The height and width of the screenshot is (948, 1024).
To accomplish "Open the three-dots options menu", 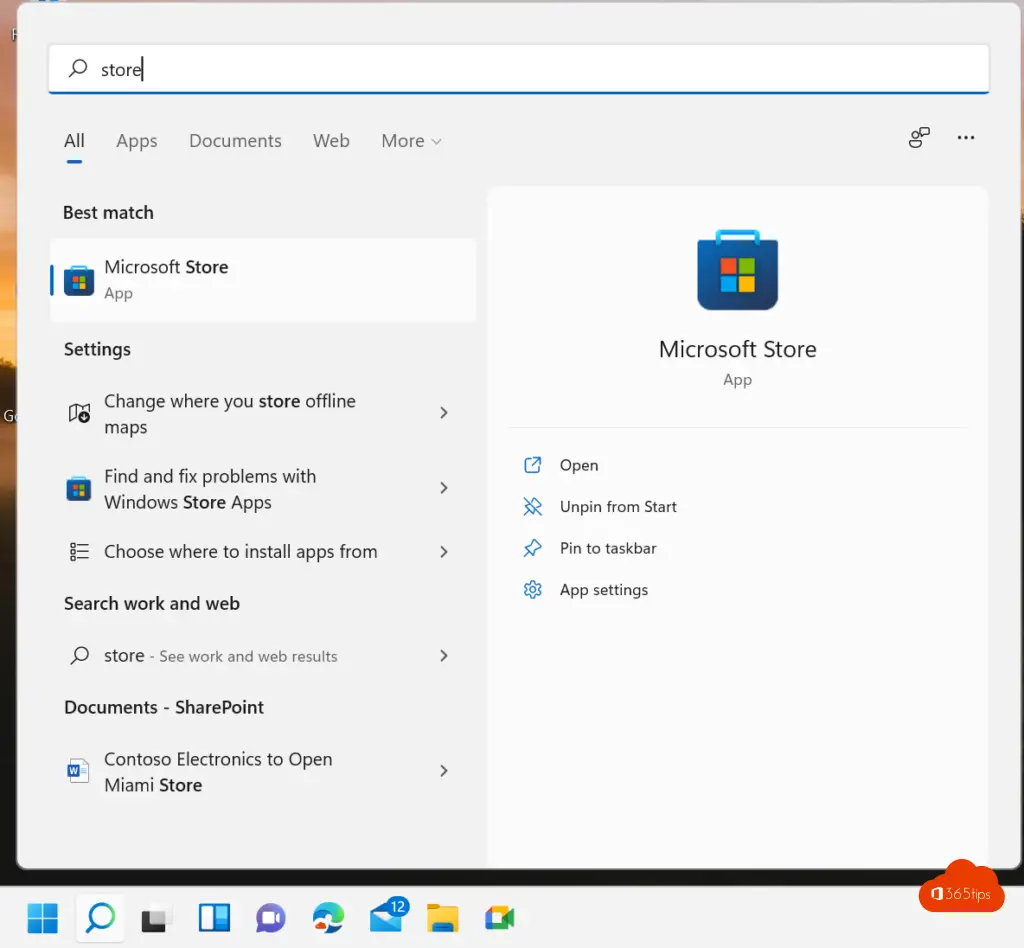I will point(965,137).
